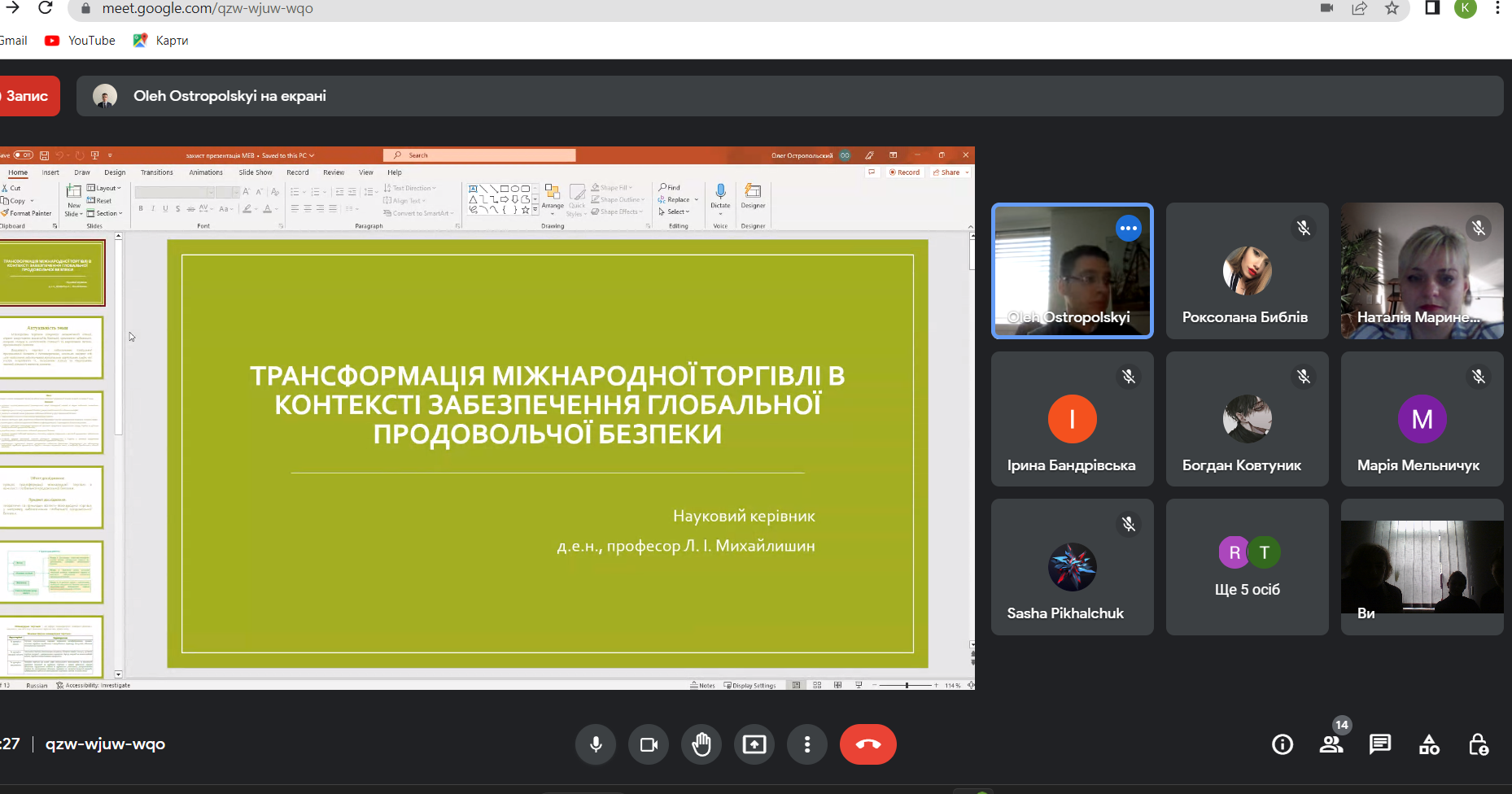Open meeting details info icon
Screen dimensions: 1512x794
point(1283,744)
